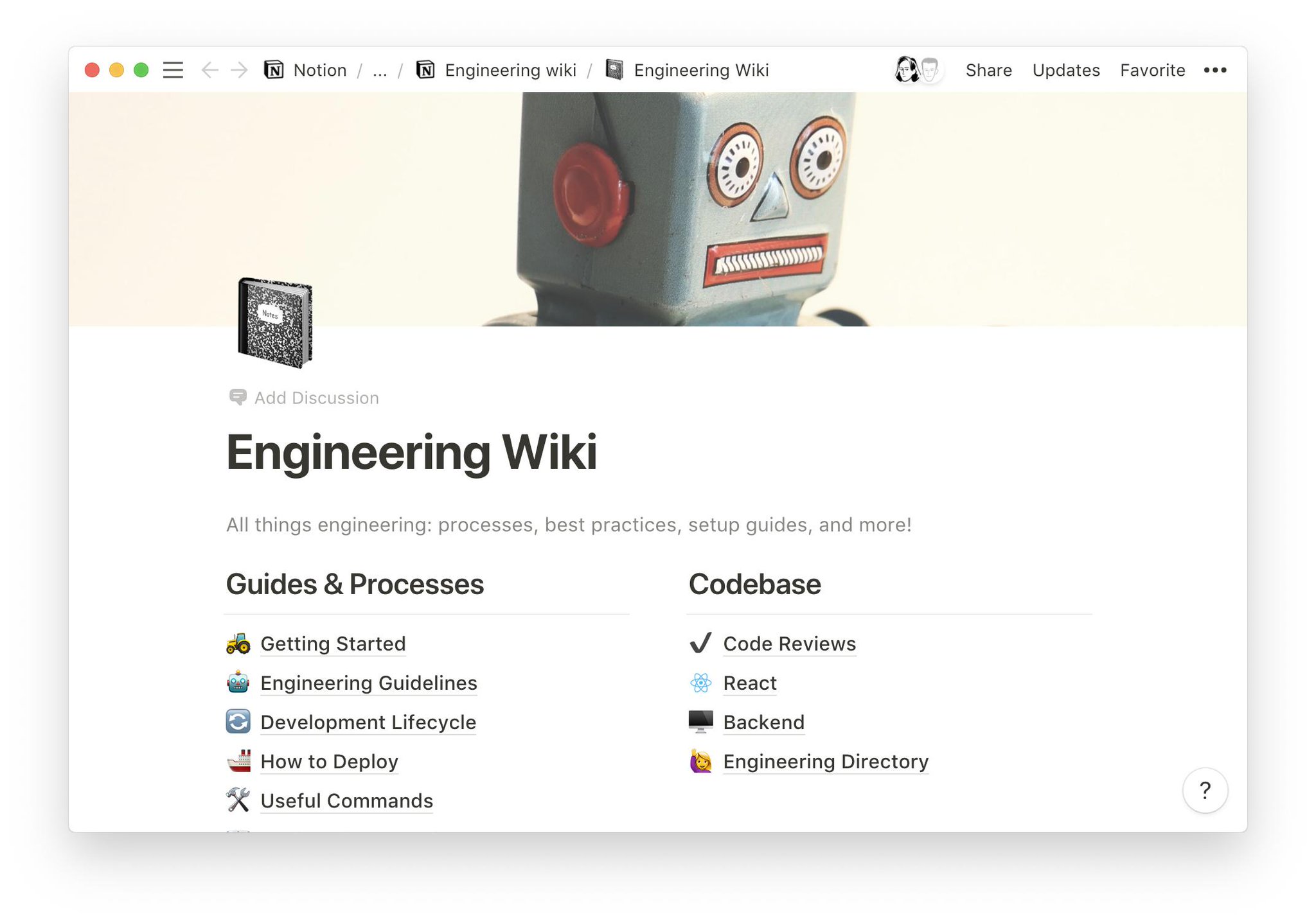1316x923 pixels.
Task: Open the Development Lifecycle page
Action: coord(368,722)
